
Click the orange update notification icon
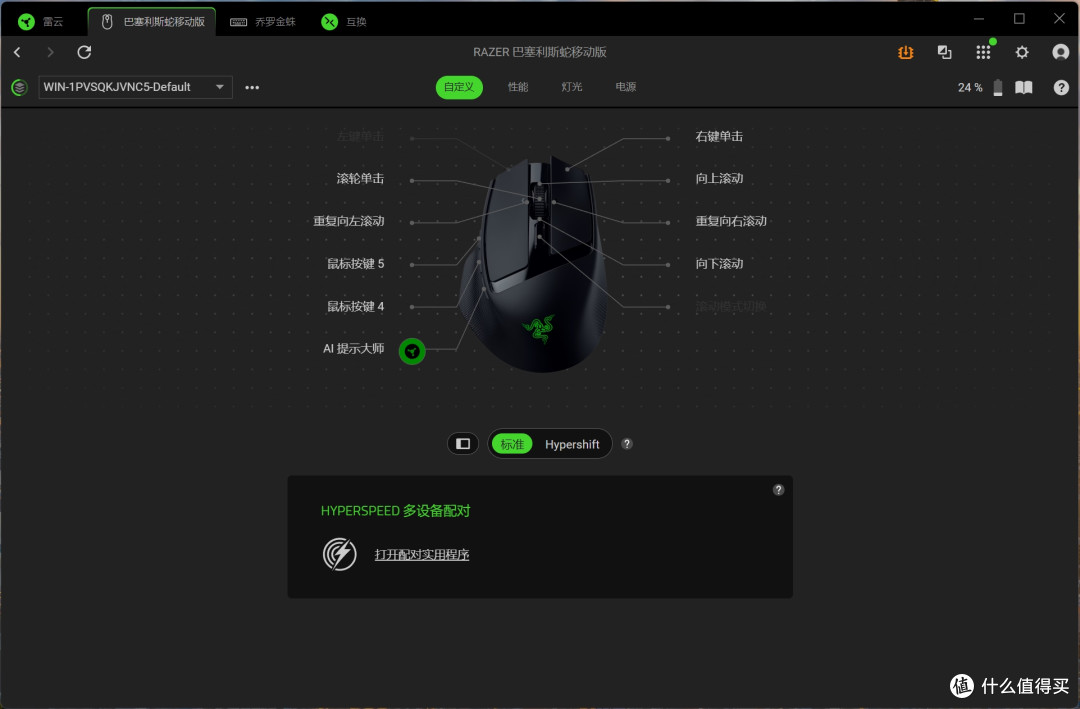click(906, 52)
